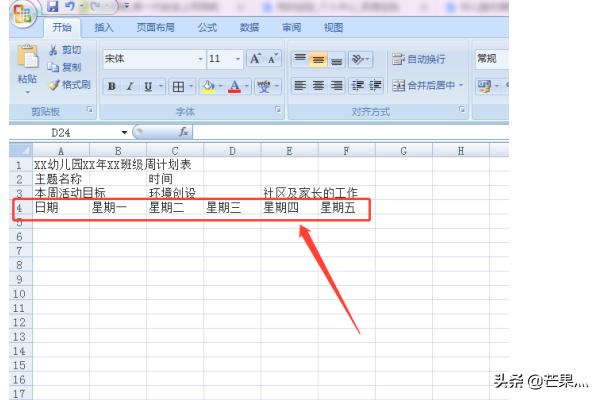Decrease indent
The width and height of the screenshot is (600, 400).
(358, 85)
